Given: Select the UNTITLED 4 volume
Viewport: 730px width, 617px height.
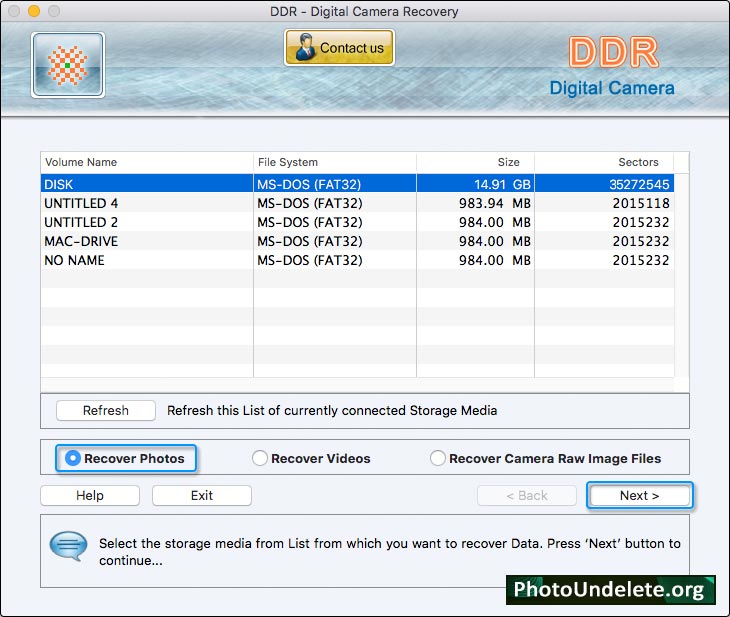Looking at the screenshot, I should click(357, 203).
